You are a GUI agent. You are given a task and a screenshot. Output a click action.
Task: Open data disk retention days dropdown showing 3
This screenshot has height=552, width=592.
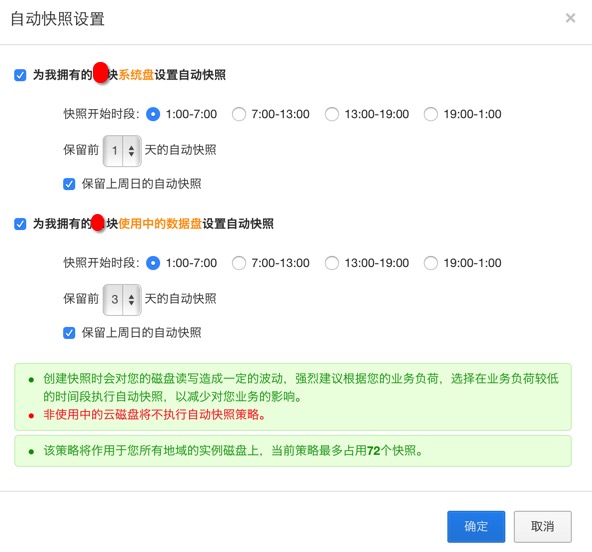tap(122, 300)
